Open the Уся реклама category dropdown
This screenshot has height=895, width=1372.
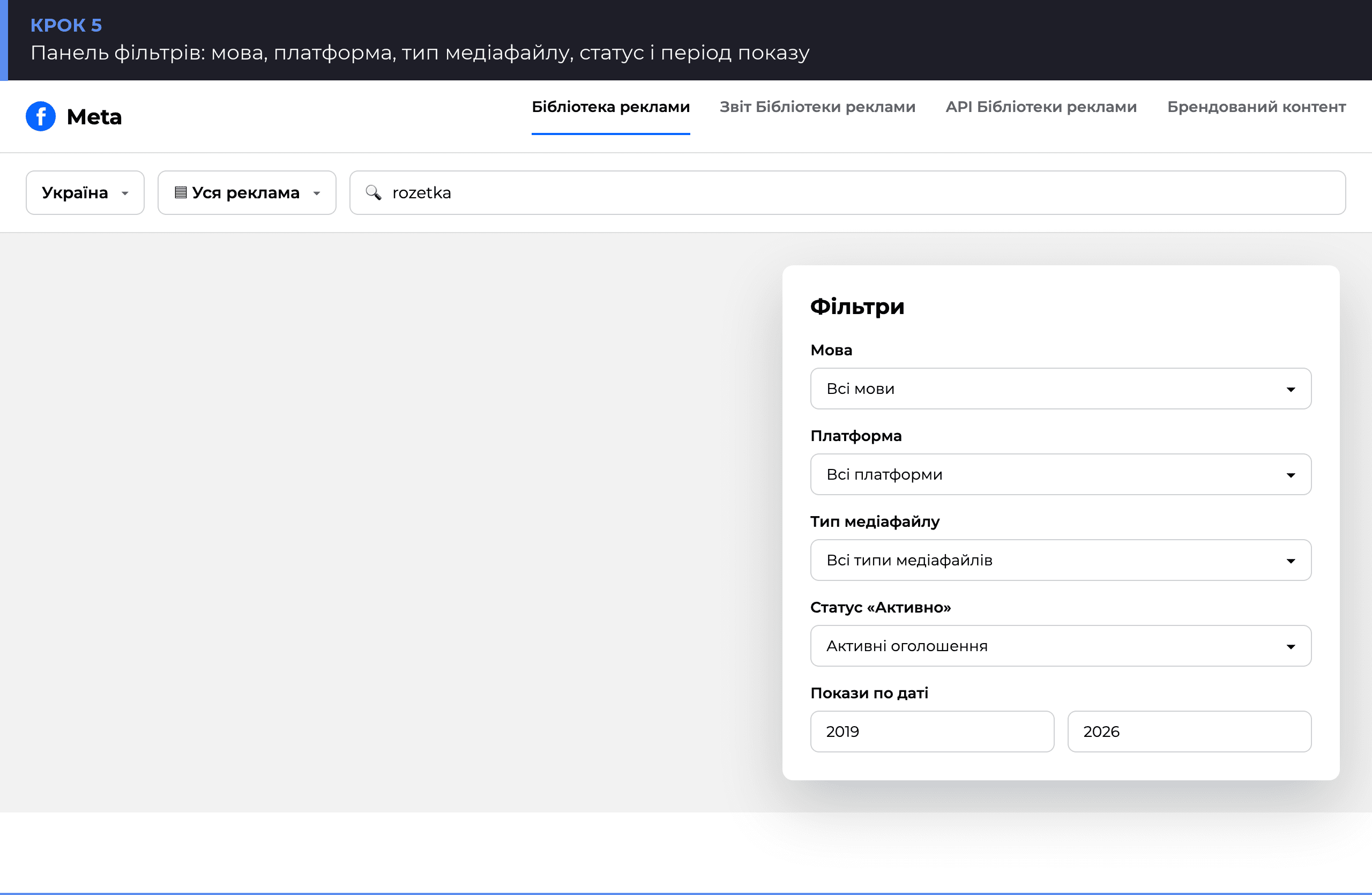[x=247, y=192]
